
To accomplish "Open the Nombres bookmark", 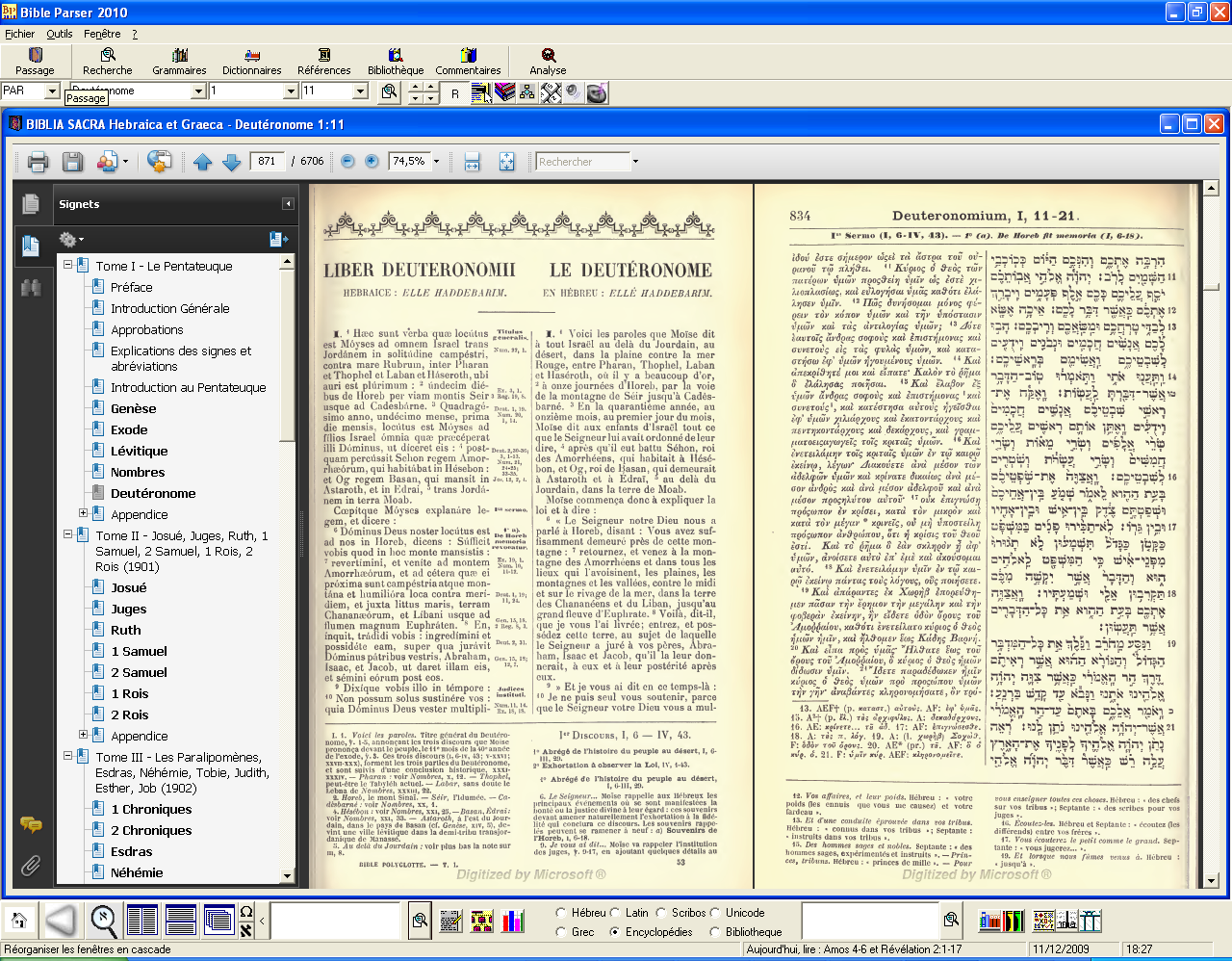I will pos(138,472).
